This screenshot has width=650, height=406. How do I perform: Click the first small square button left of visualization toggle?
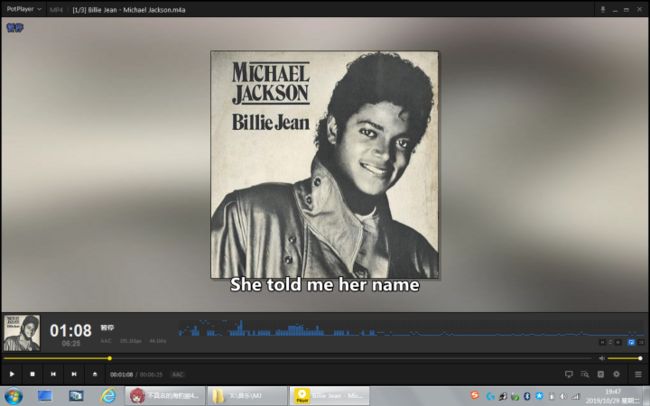(603, 342)
